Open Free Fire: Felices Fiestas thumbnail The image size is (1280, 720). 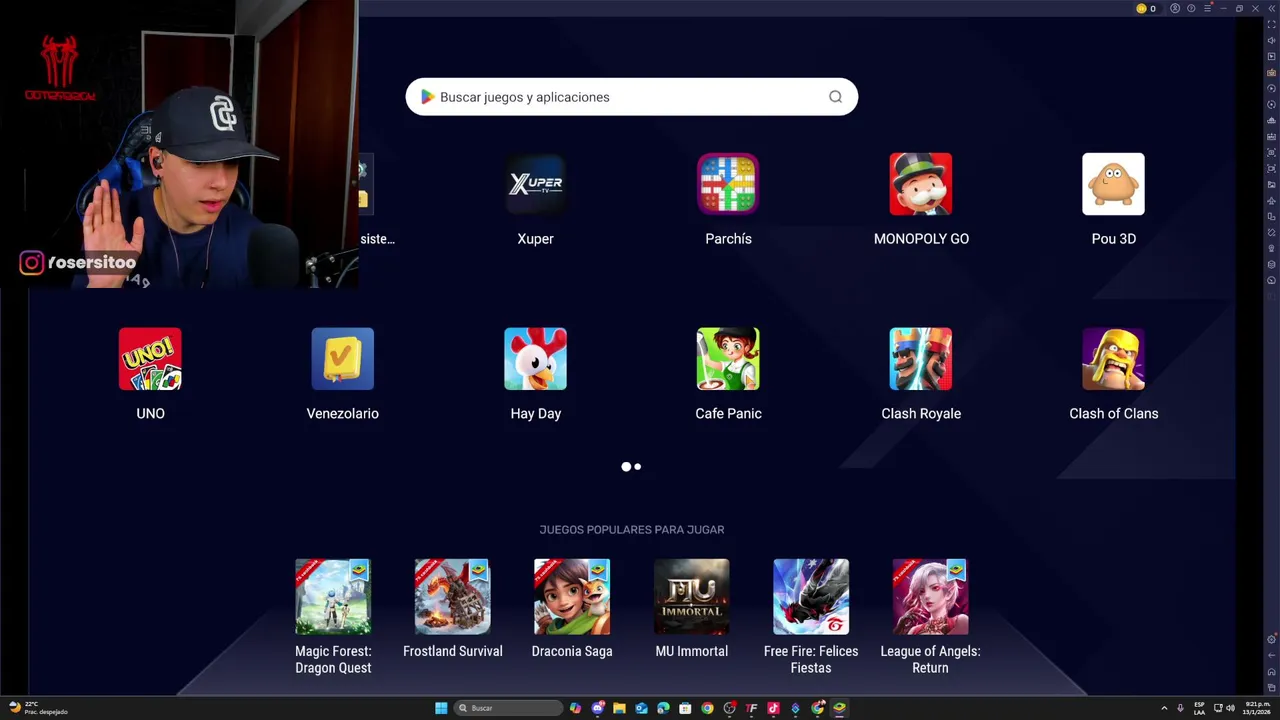(x=811, y=597)
